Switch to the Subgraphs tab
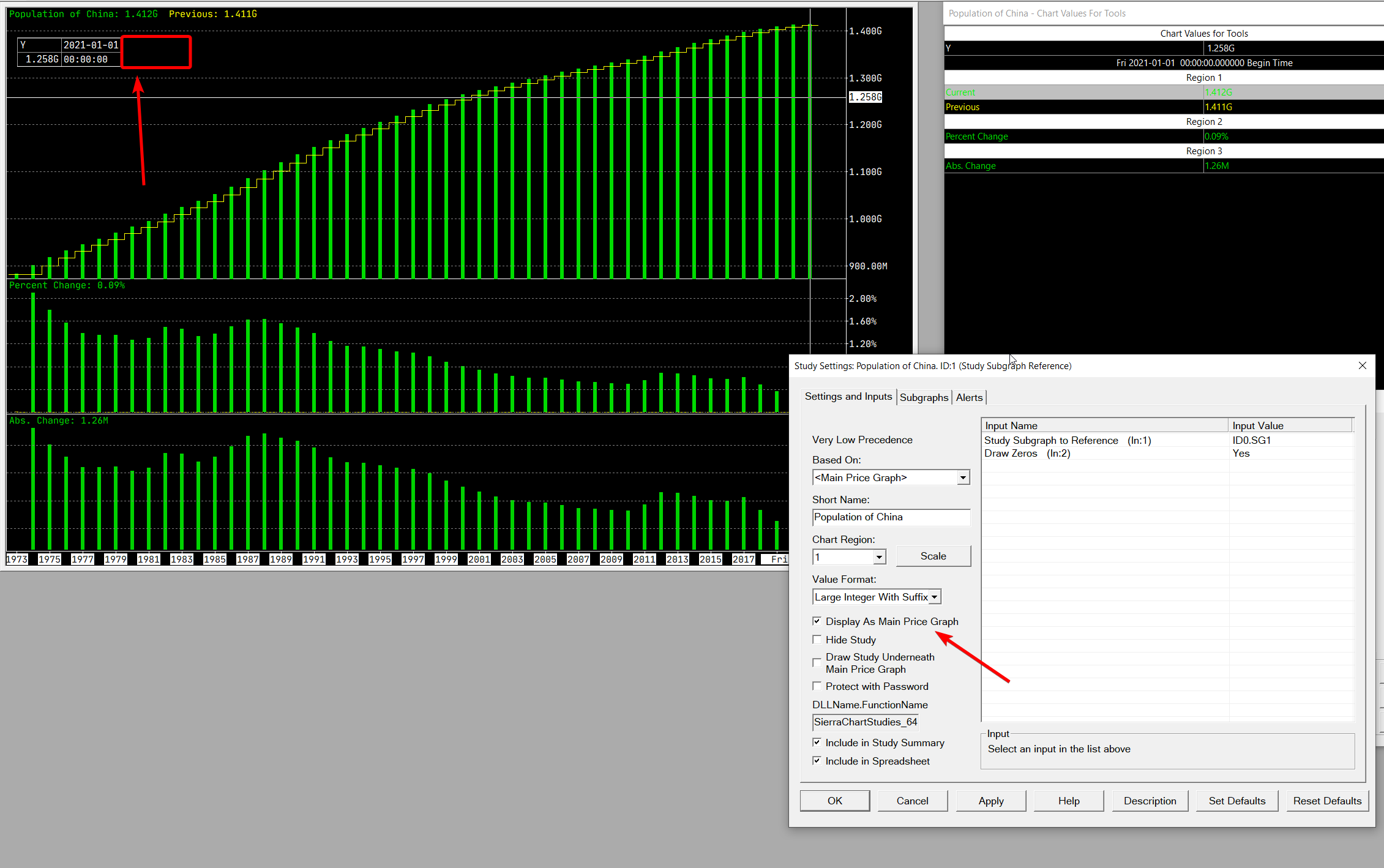Viewport: 1384px width, 868px height. point(924,397)
